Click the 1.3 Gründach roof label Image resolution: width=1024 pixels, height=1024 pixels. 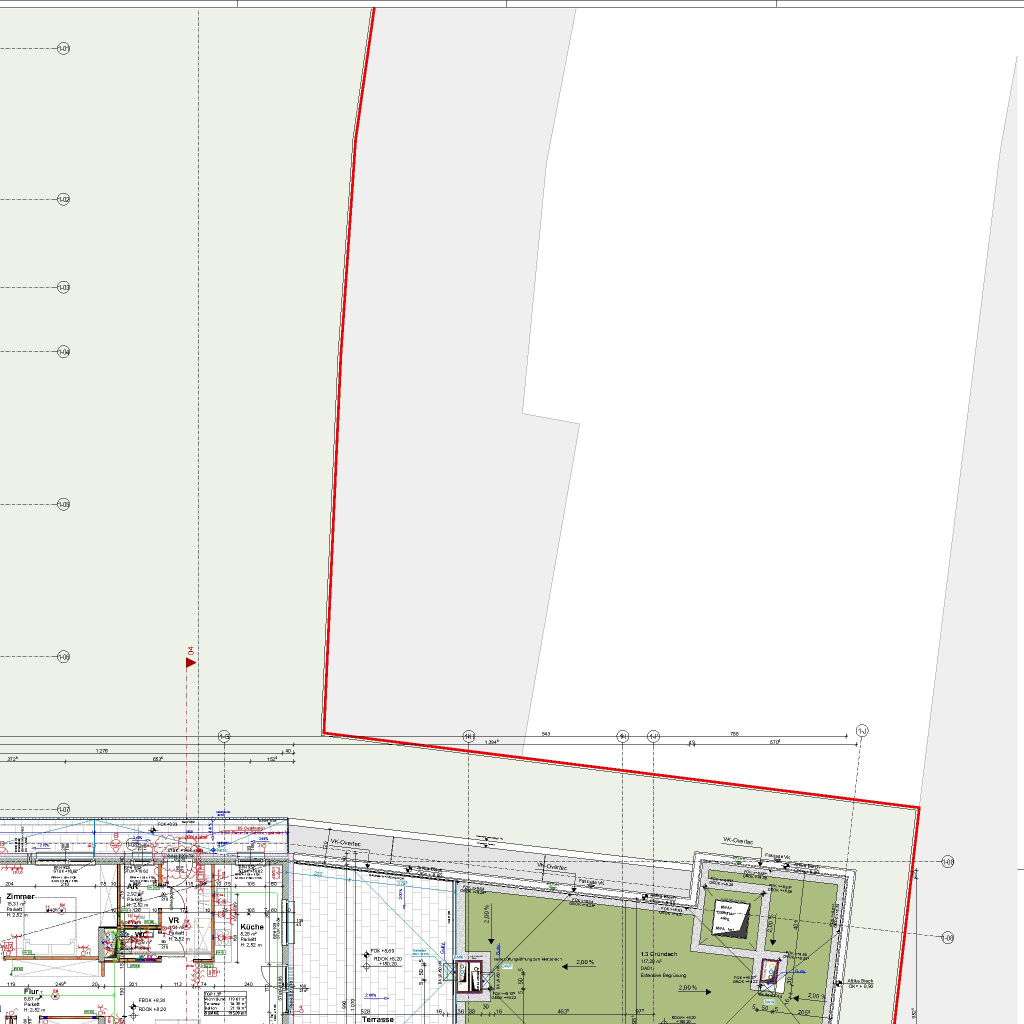click(659, 954)
